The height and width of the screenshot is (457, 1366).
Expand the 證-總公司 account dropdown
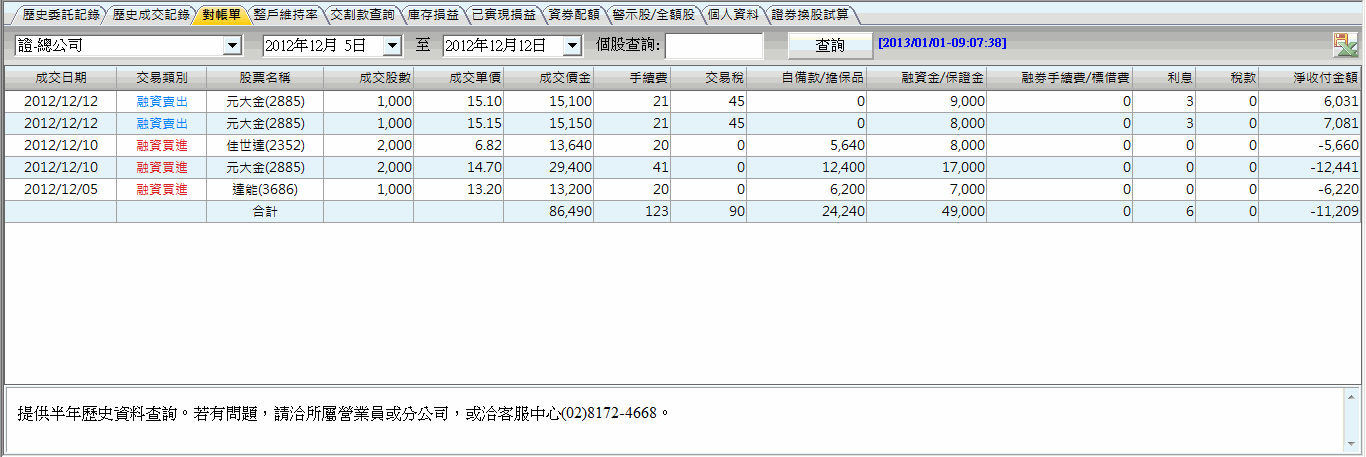coord(232,46)
